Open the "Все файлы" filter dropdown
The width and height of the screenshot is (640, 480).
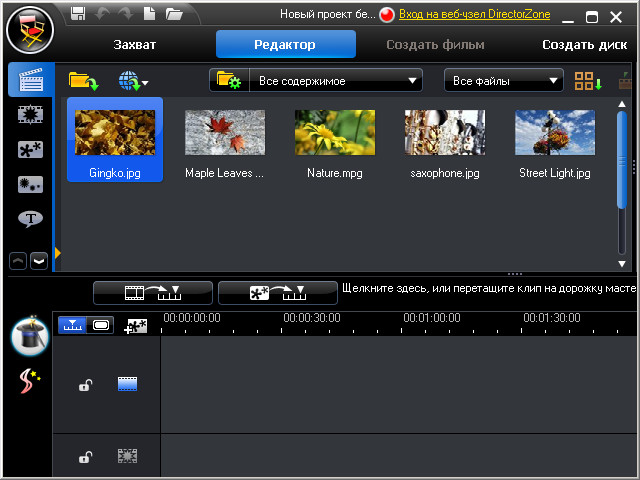[x=553, y=81]
